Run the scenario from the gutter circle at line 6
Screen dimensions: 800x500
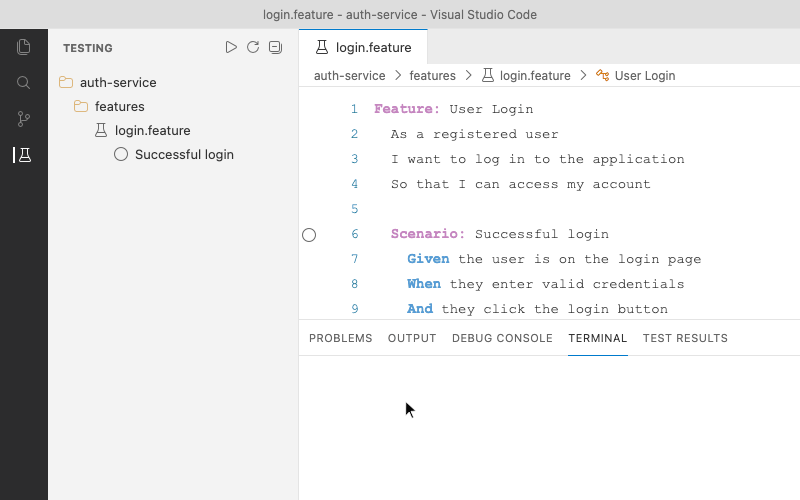coord(309,235)
